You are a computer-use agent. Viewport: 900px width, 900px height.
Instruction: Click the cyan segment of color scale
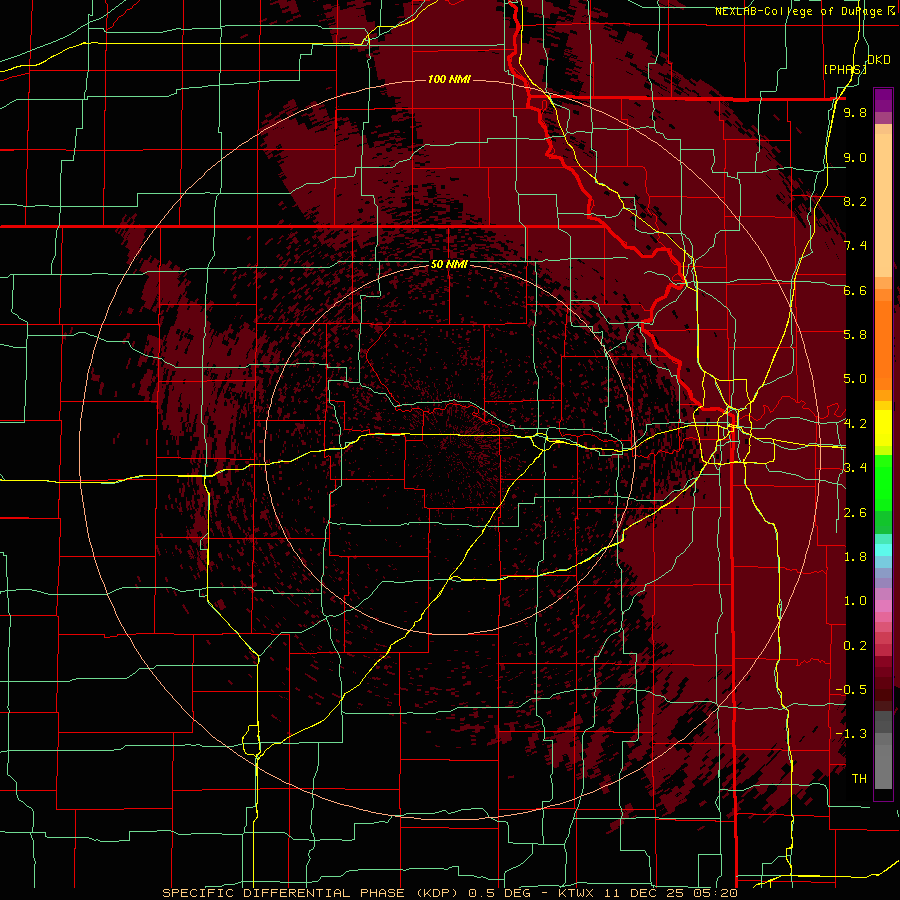pos(883,550)
